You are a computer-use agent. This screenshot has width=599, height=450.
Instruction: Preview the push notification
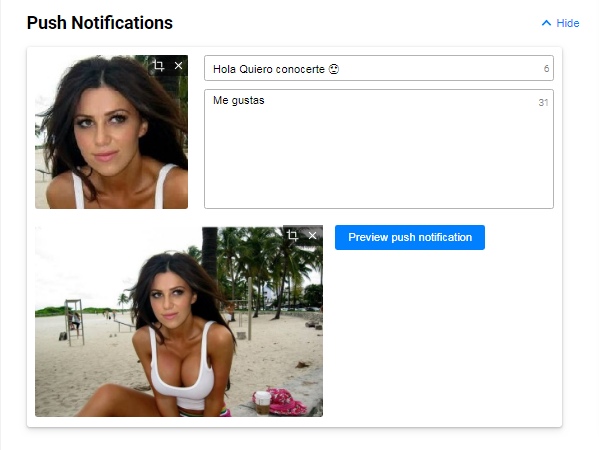[410, 237]
